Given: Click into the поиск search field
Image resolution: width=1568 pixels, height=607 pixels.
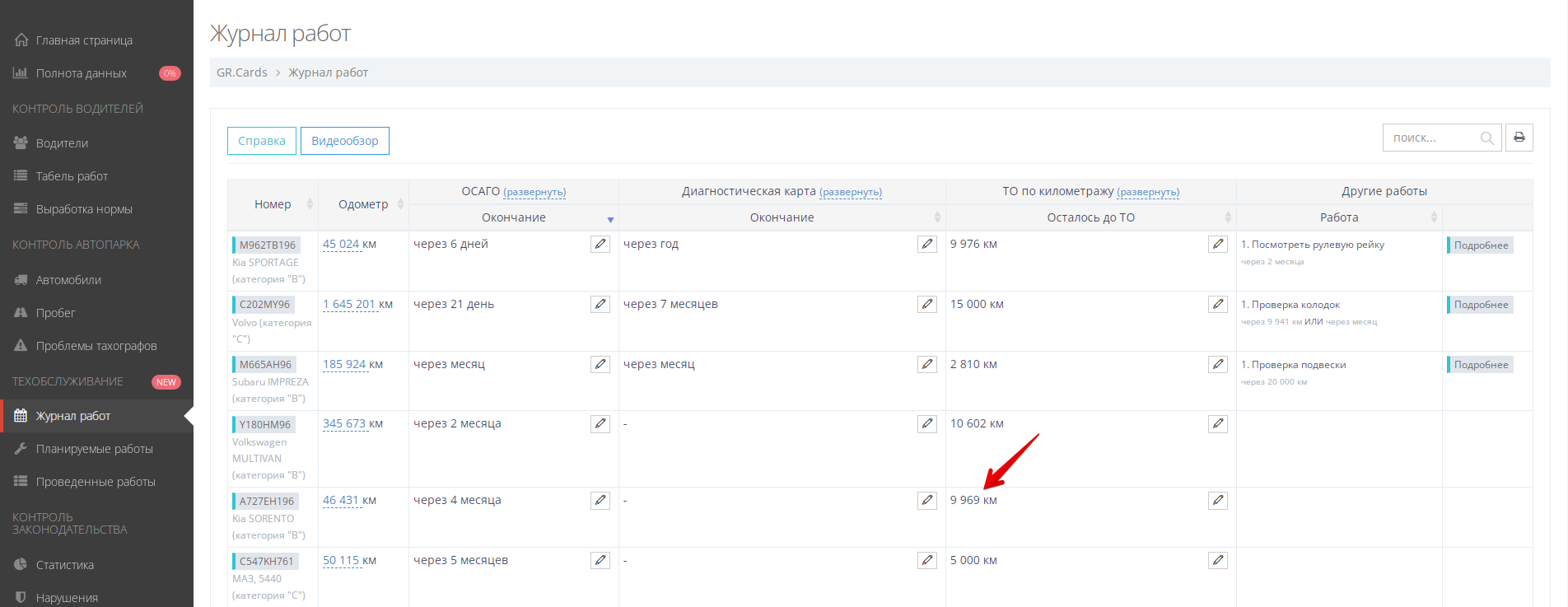Looking at the screenshot, I should click(x=1431, y=138).
